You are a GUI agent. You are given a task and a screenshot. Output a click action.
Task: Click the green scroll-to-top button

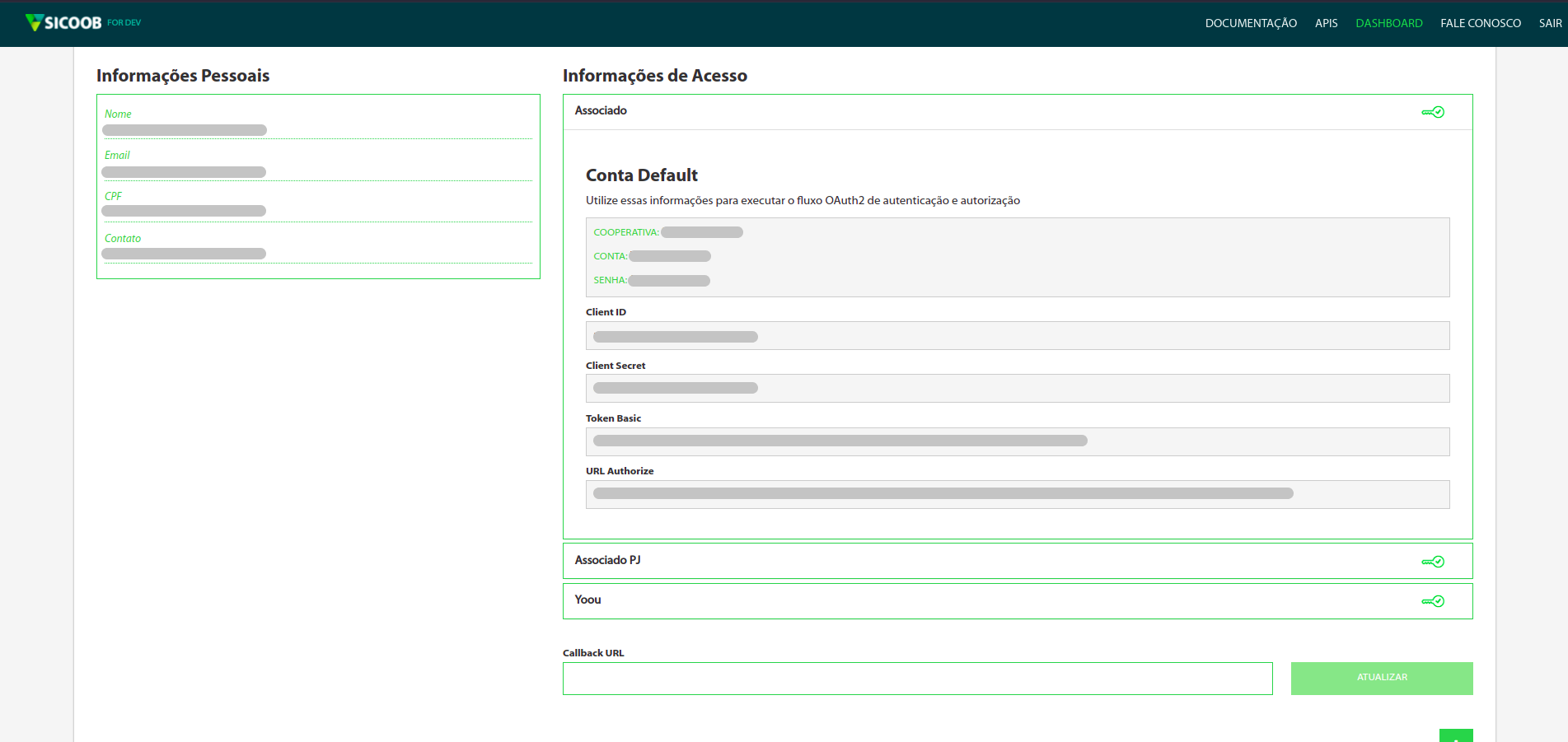tap(1455, 735)
